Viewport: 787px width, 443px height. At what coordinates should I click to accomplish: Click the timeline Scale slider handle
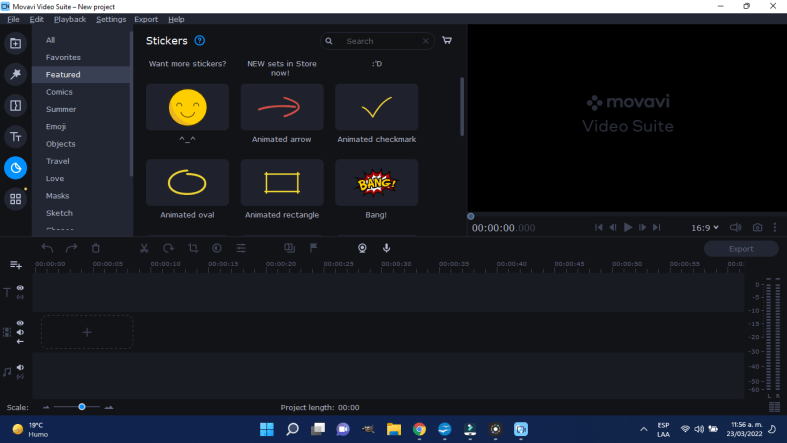(81, 407)
